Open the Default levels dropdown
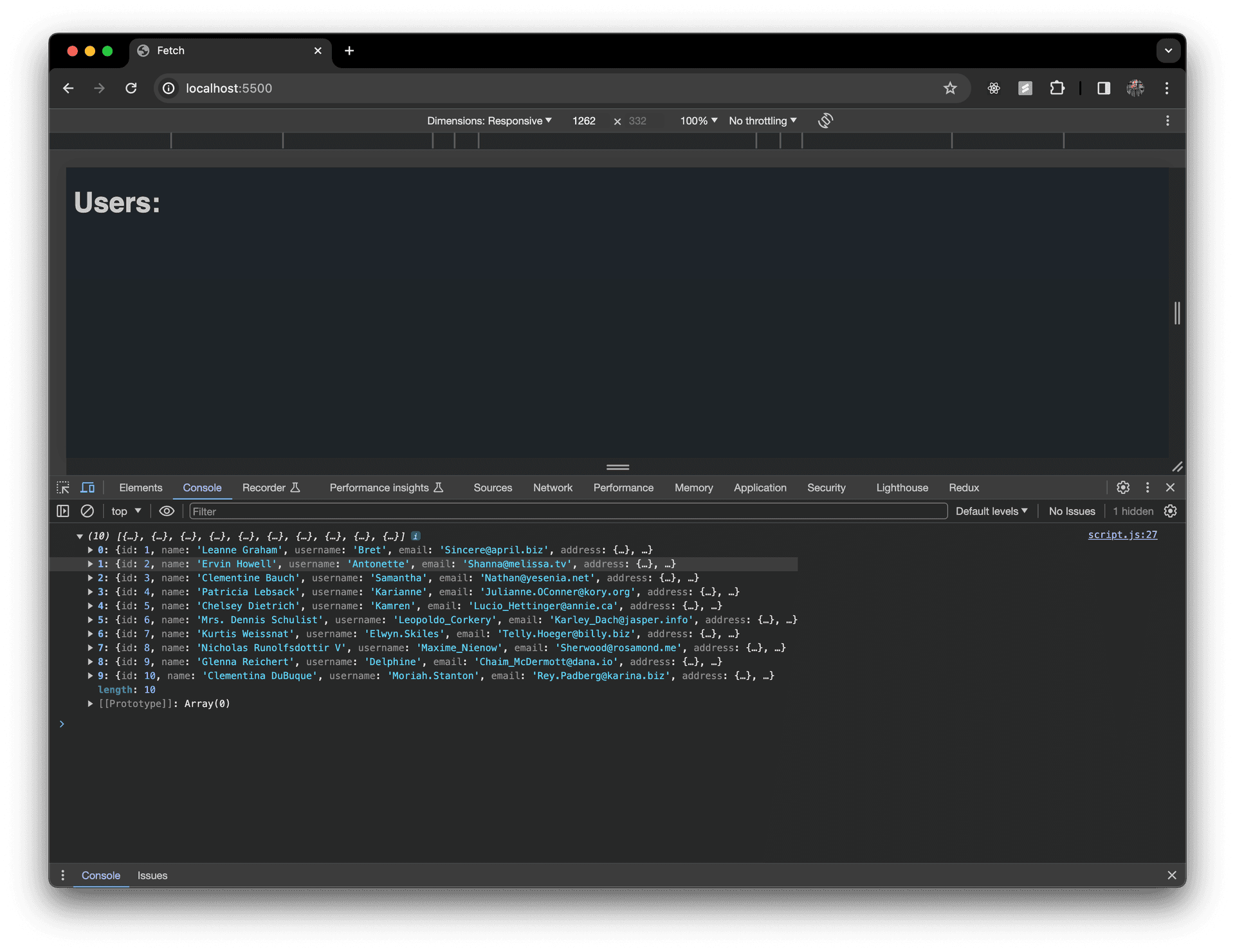Image resolution: width=1235 pixels, height=952 pixels. (x=991, y=511)
